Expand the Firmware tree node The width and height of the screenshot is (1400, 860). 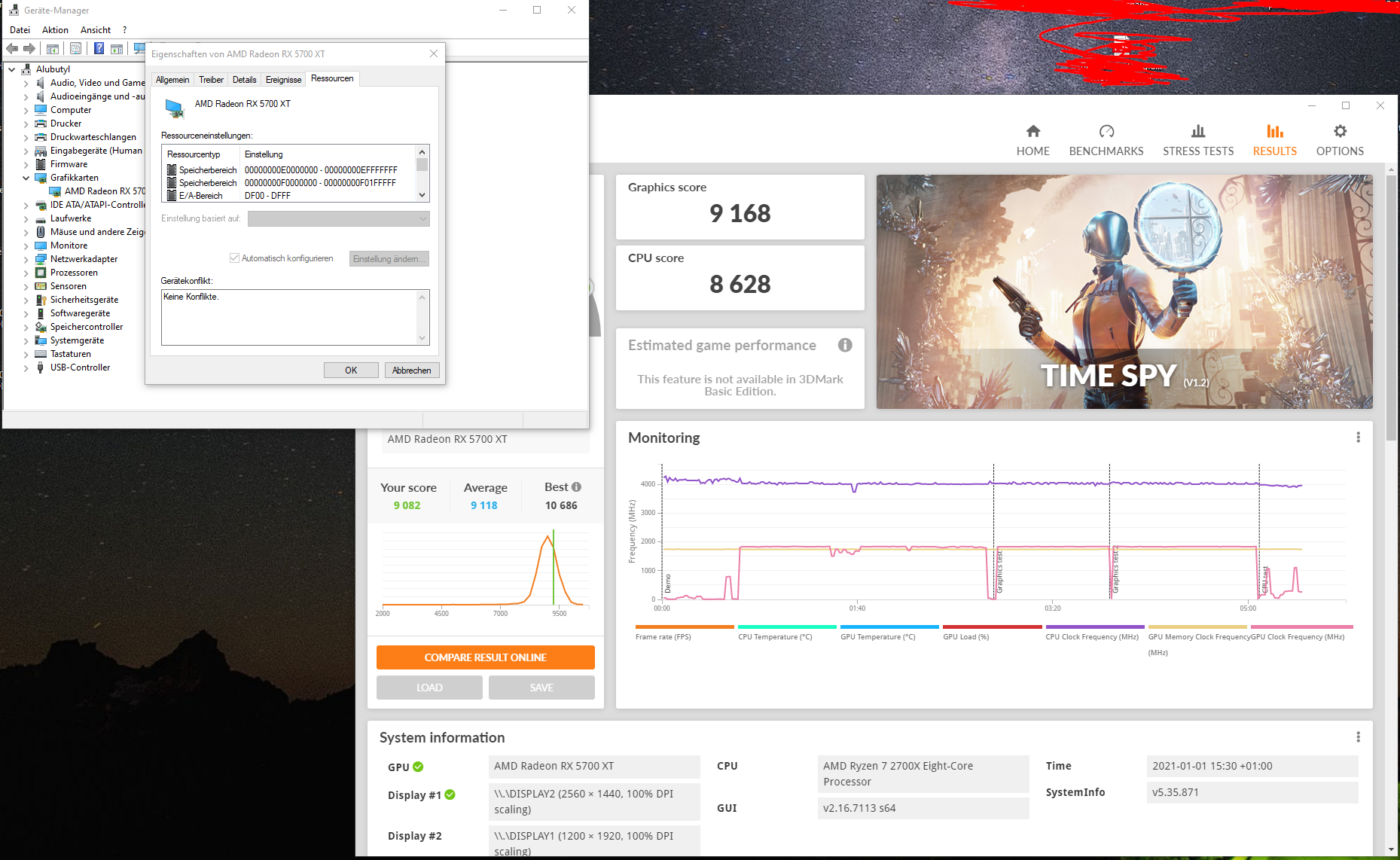(26, 164)
